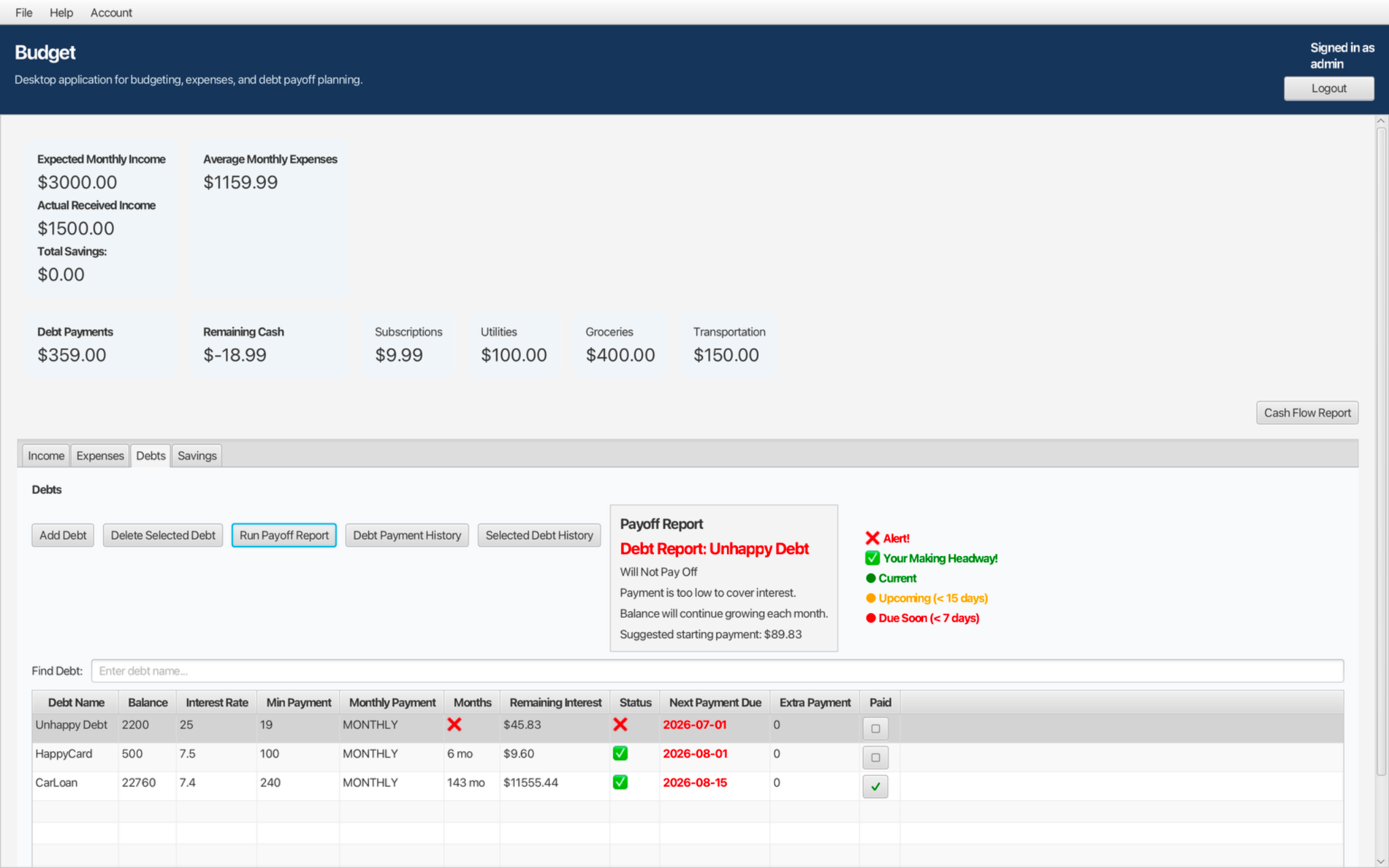The width and height of the screenshot is (1389, 868).
Task: Switch to the Income tab
Action: [46, 456]
